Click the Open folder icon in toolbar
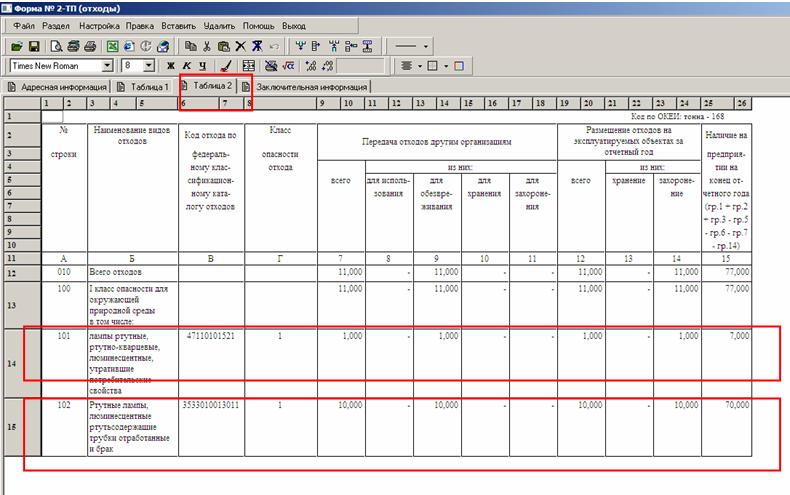This screenshot has height=495, width=790. coord(17,46)
